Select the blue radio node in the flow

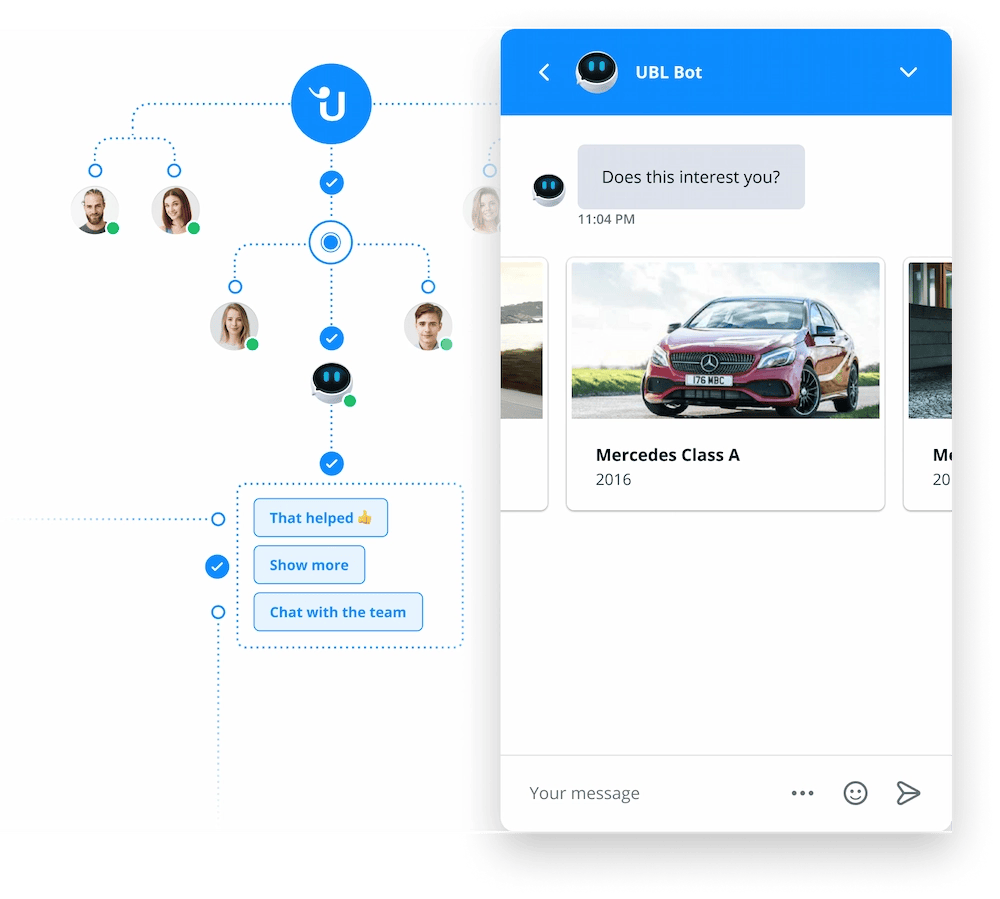tap(330, 242)
